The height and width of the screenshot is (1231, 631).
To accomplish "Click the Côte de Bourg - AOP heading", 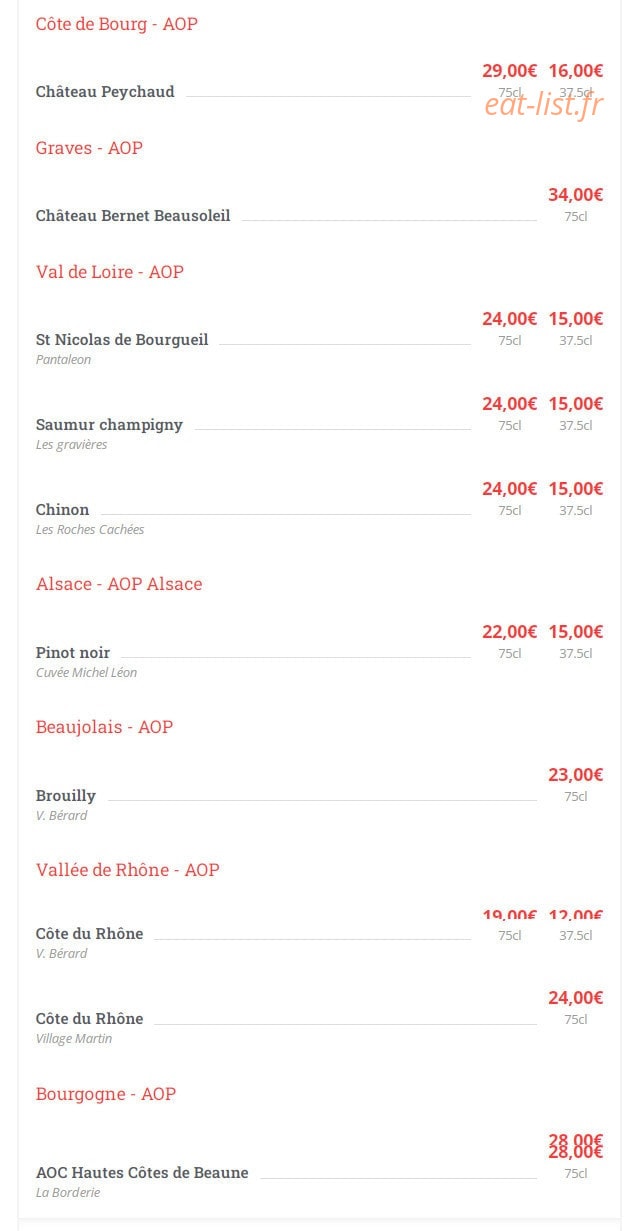I will tap(117, 24).
